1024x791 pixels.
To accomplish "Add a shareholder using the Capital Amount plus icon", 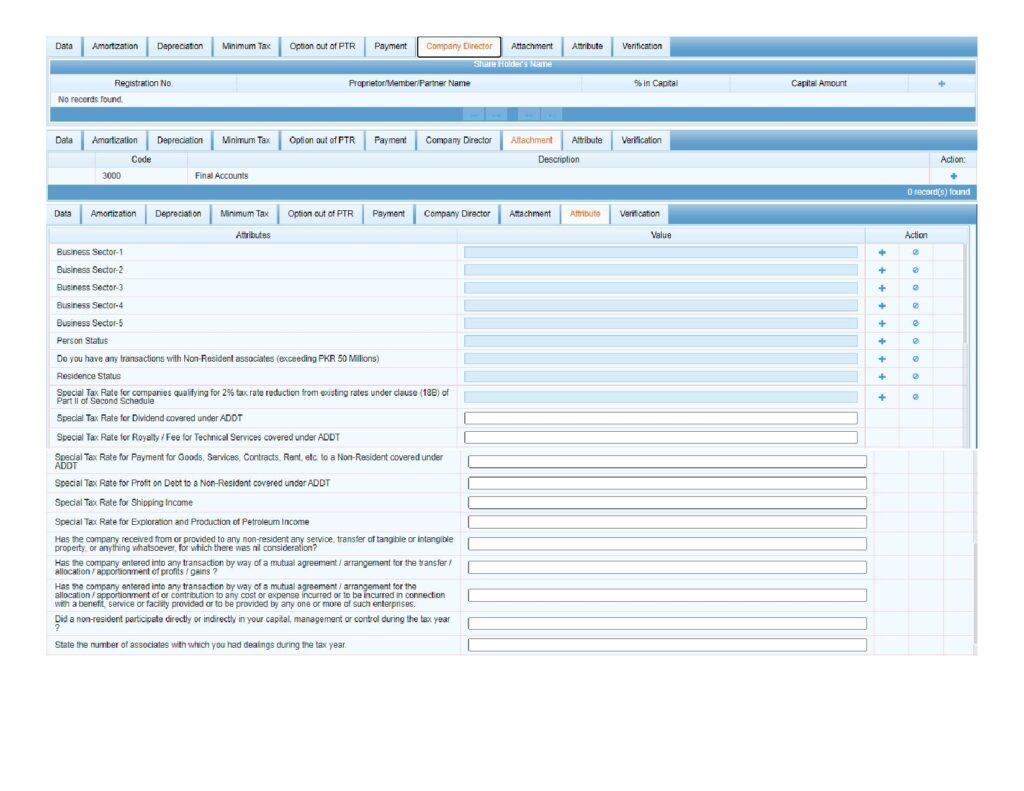I will pos(941,84).
